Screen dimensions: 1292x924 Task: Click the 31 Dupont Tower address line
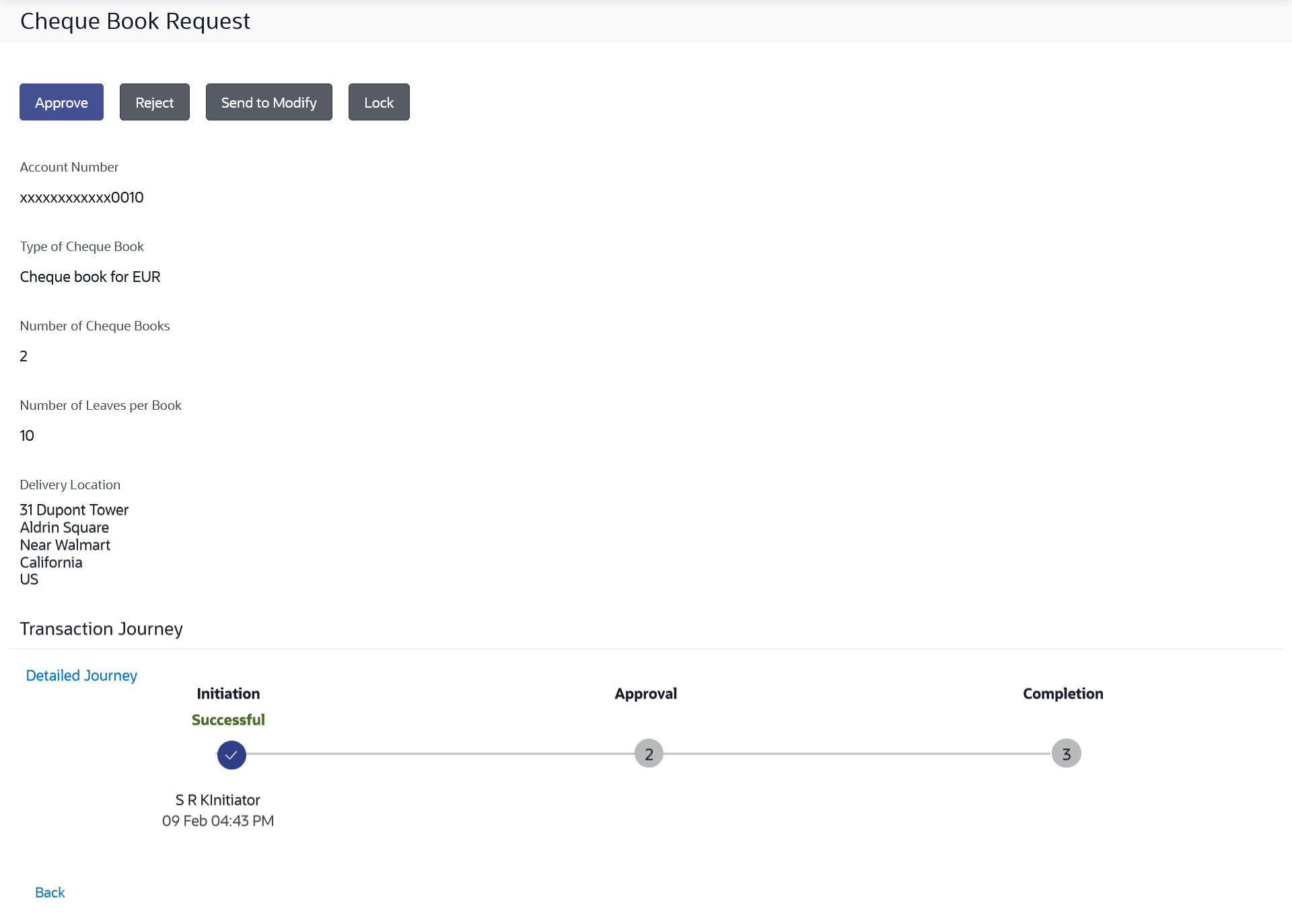pos(74,510)
